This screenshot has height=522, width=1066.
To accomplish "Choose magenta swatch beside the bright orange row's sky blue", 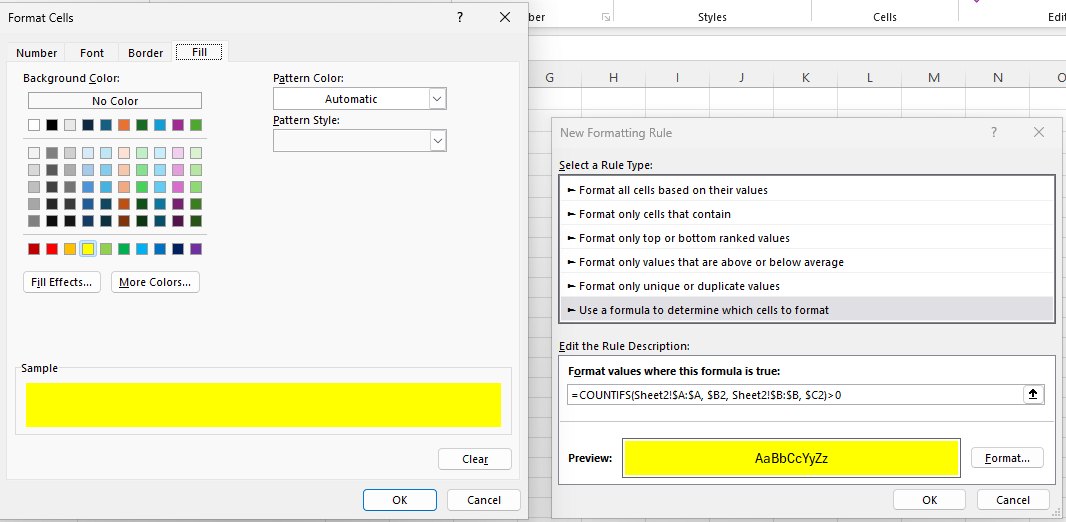I will coord(178,125).
